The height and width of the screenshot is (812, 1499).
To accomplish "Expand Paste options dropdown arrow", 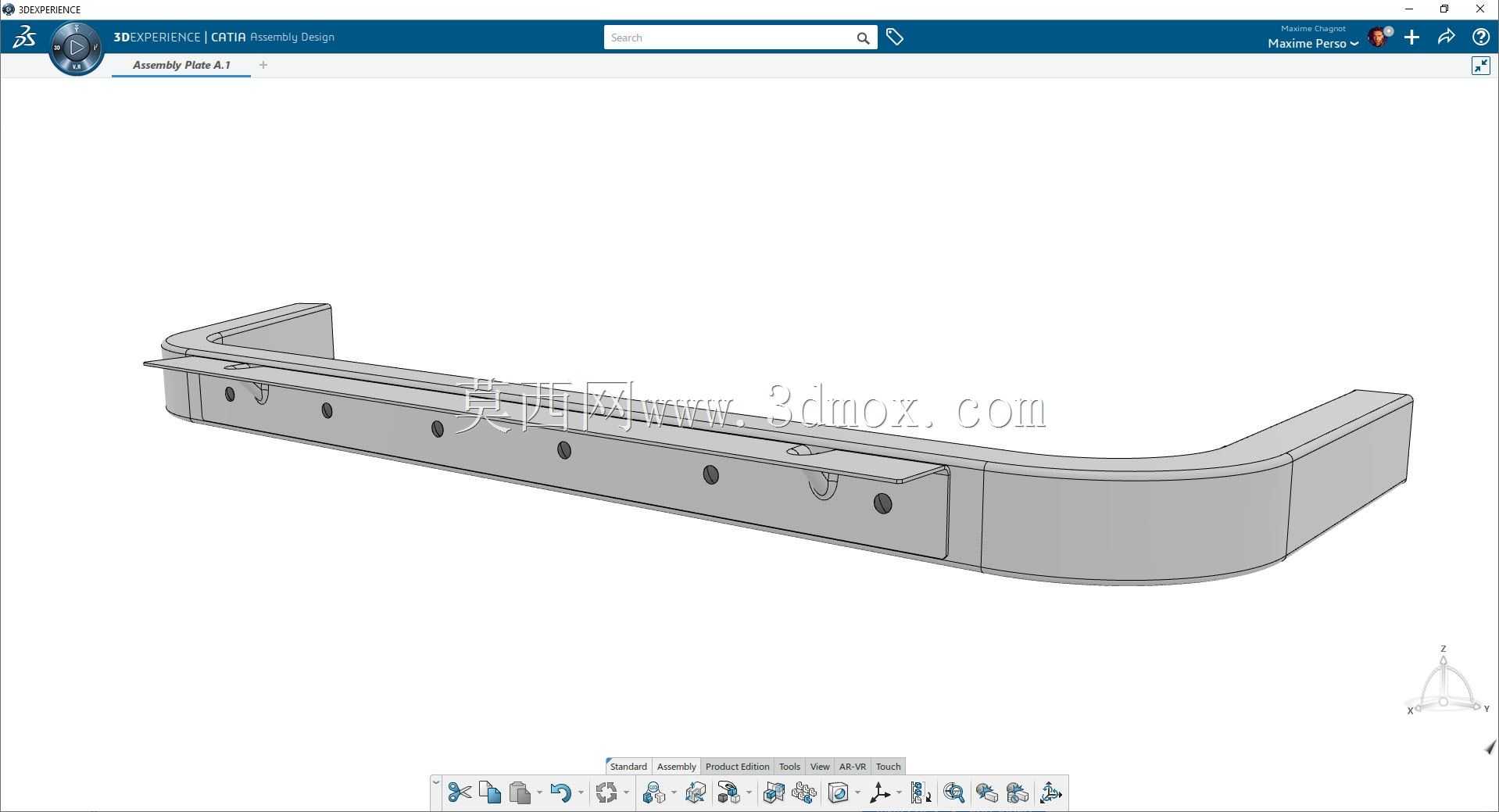I will [539, 793].
